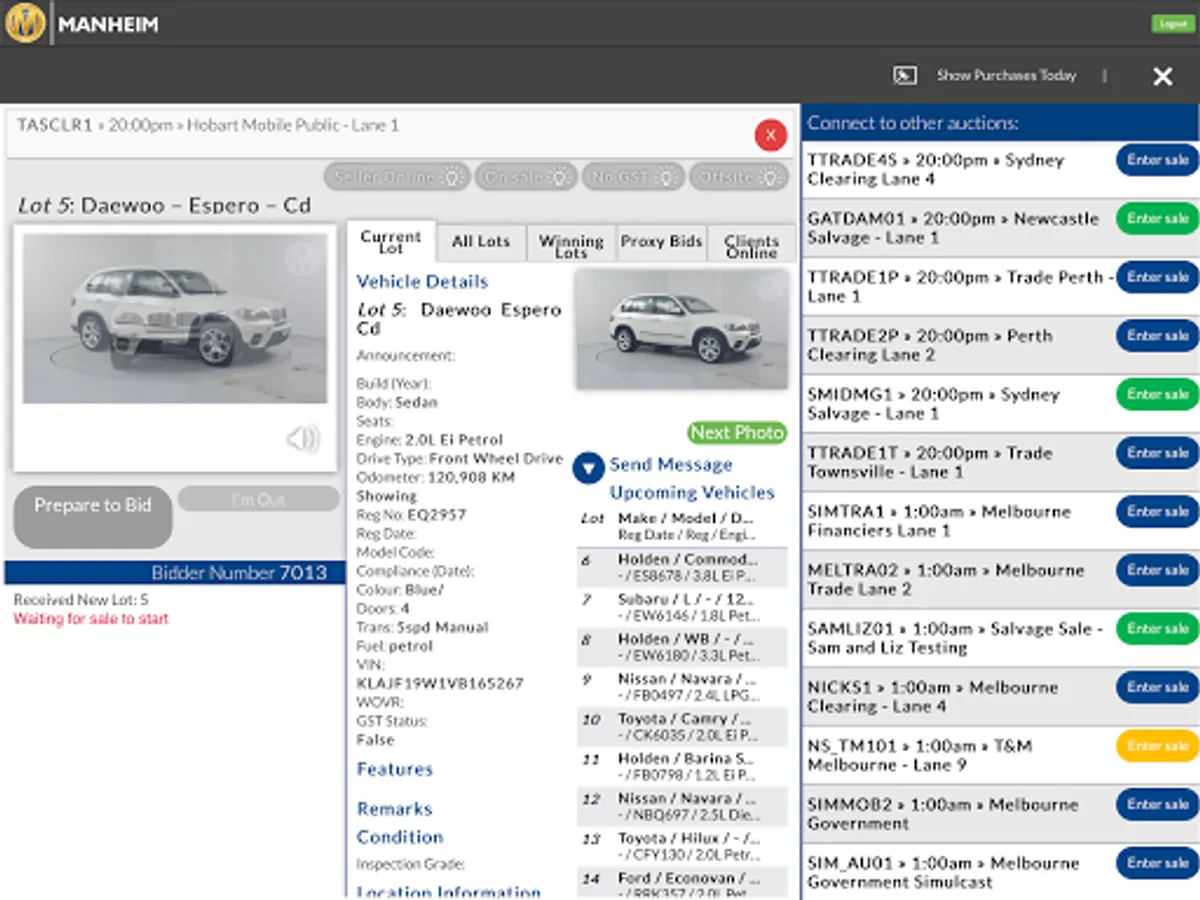
Task: Show the Next Photo of the vehicle
Action: (737, 433)
